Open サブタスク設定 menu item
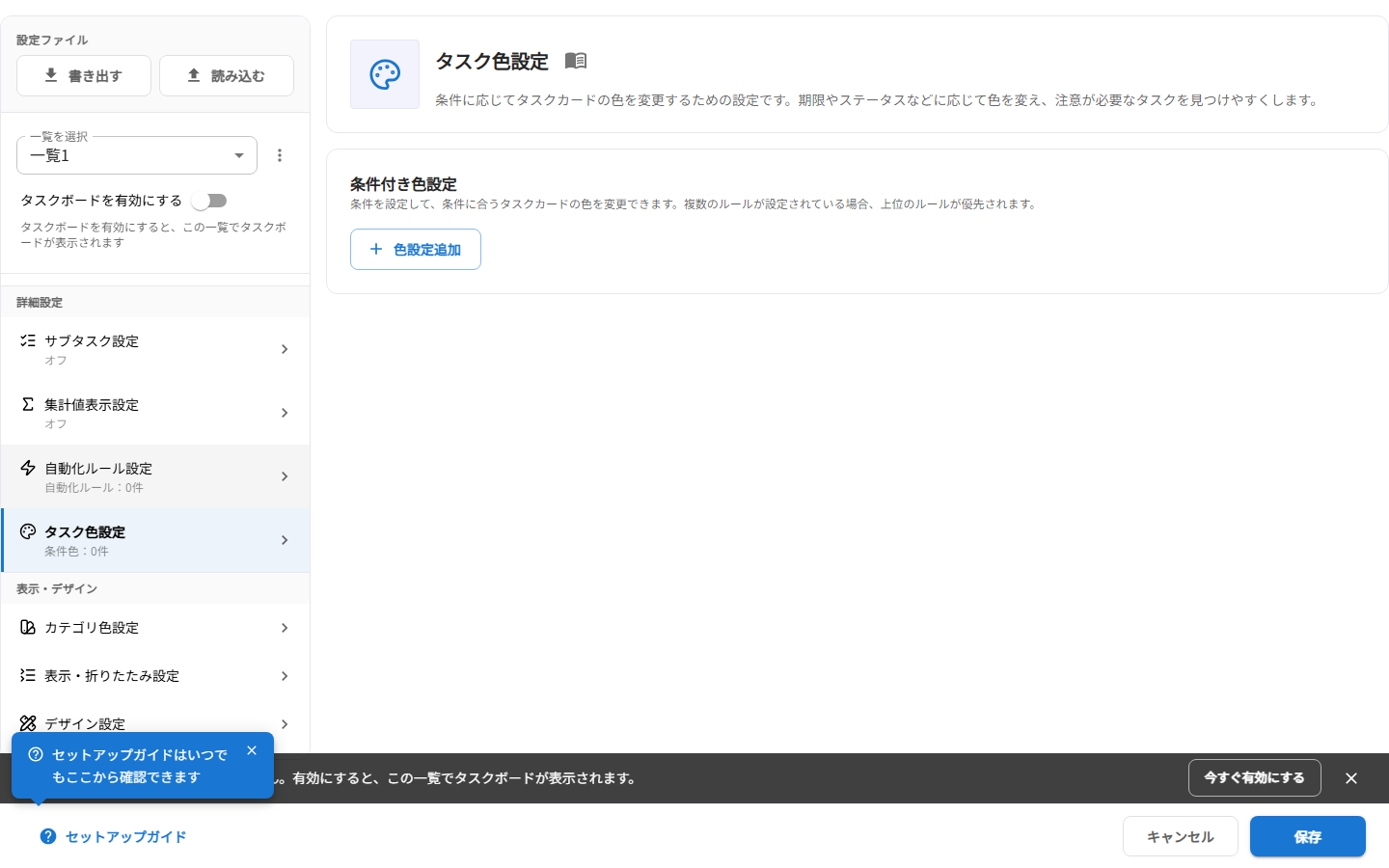This screenshot has height=868, width=1389. (155, 349)
